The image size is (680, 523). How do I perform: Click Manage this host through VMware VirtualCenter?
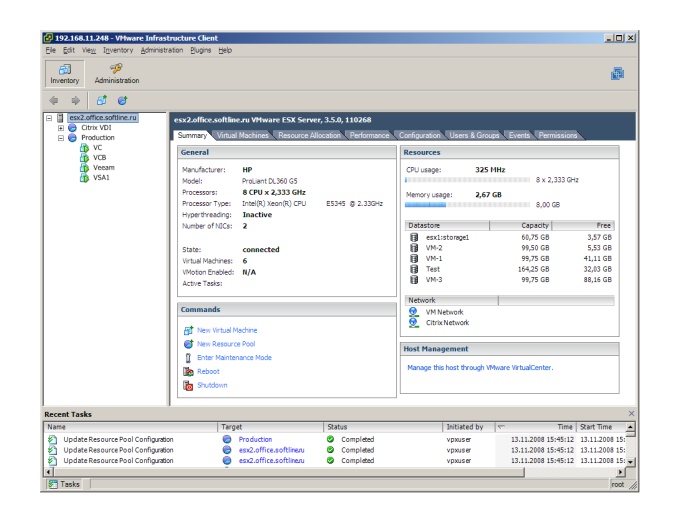(480, 368)
